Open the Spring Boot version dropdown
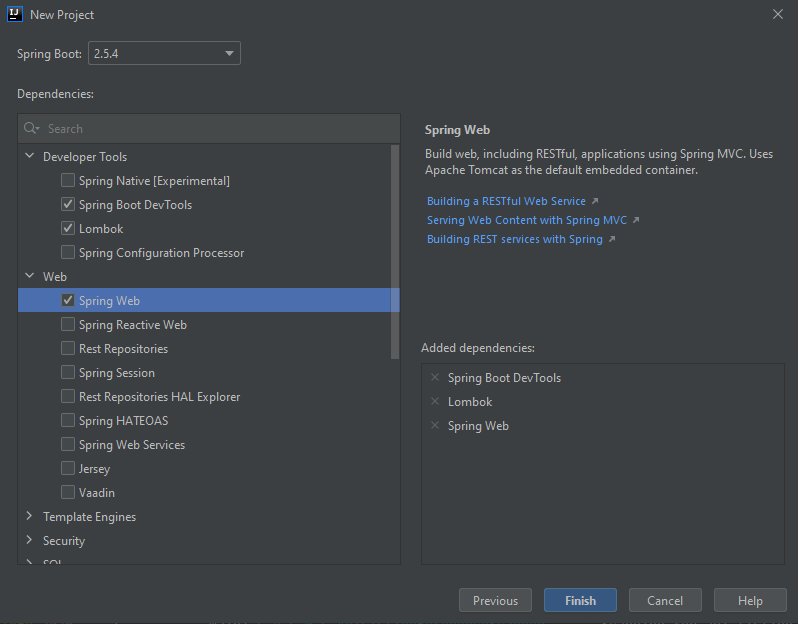The image size is (798, 624). 164,53
